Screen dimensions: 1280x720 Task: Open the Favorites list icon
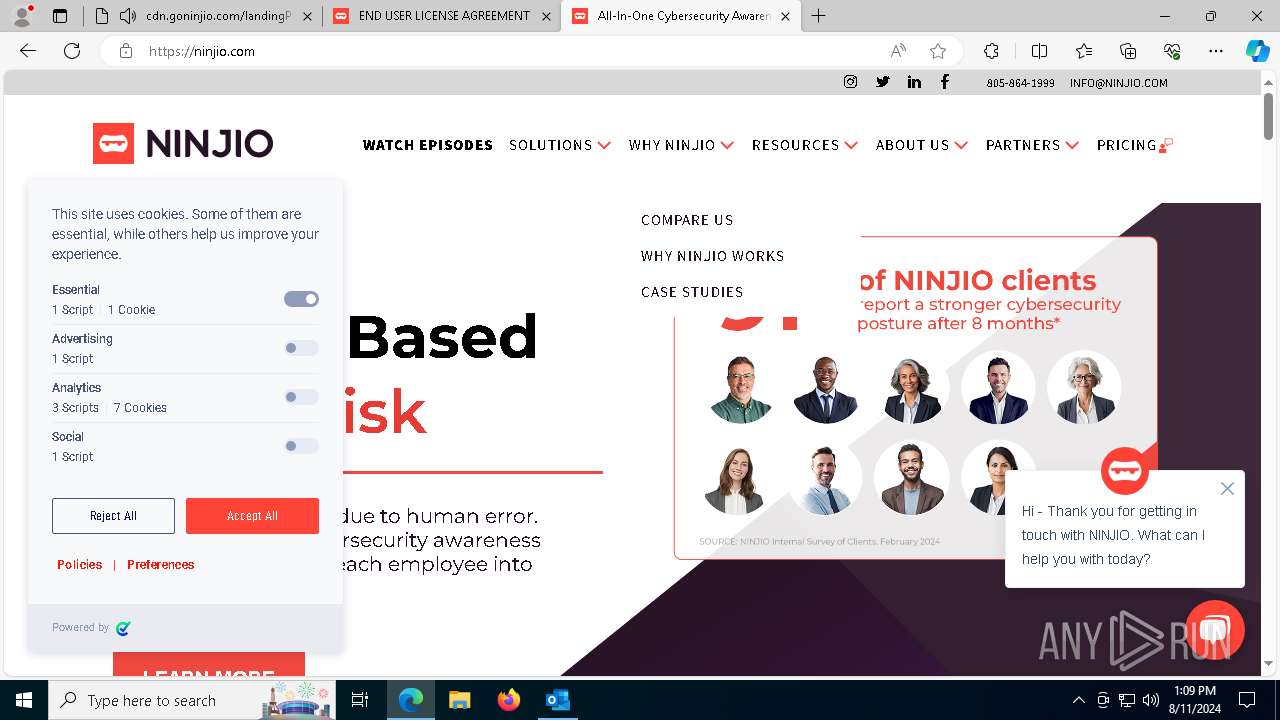[x=1084, y=51]
